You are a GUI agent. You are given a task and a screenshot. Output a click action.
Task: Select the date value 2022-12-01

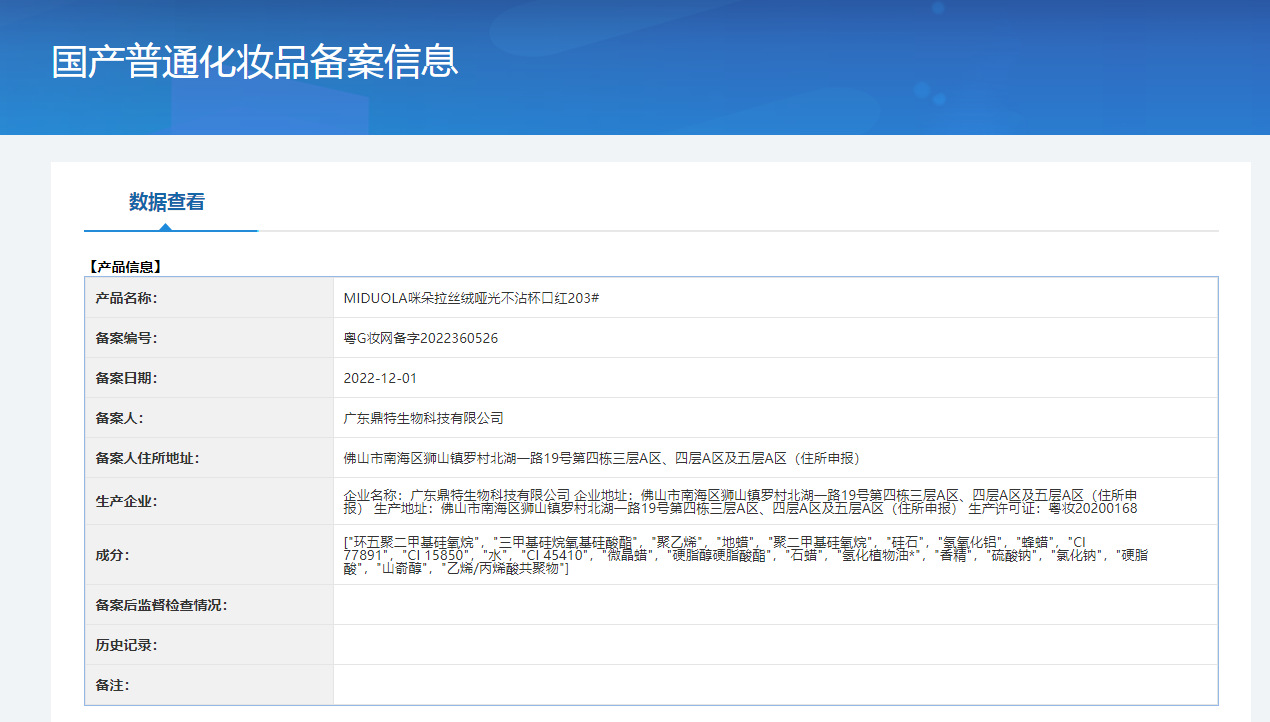380,378
